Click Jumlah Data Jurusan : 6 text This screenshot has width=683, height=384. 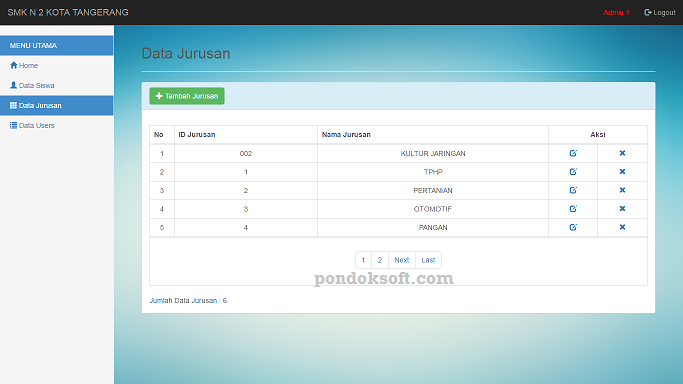point(188,300)
